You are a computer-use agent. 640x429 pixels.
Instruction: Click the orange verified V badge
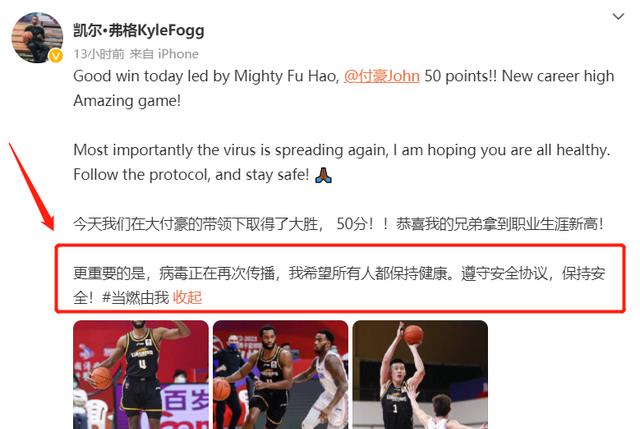tap(56, 56)
